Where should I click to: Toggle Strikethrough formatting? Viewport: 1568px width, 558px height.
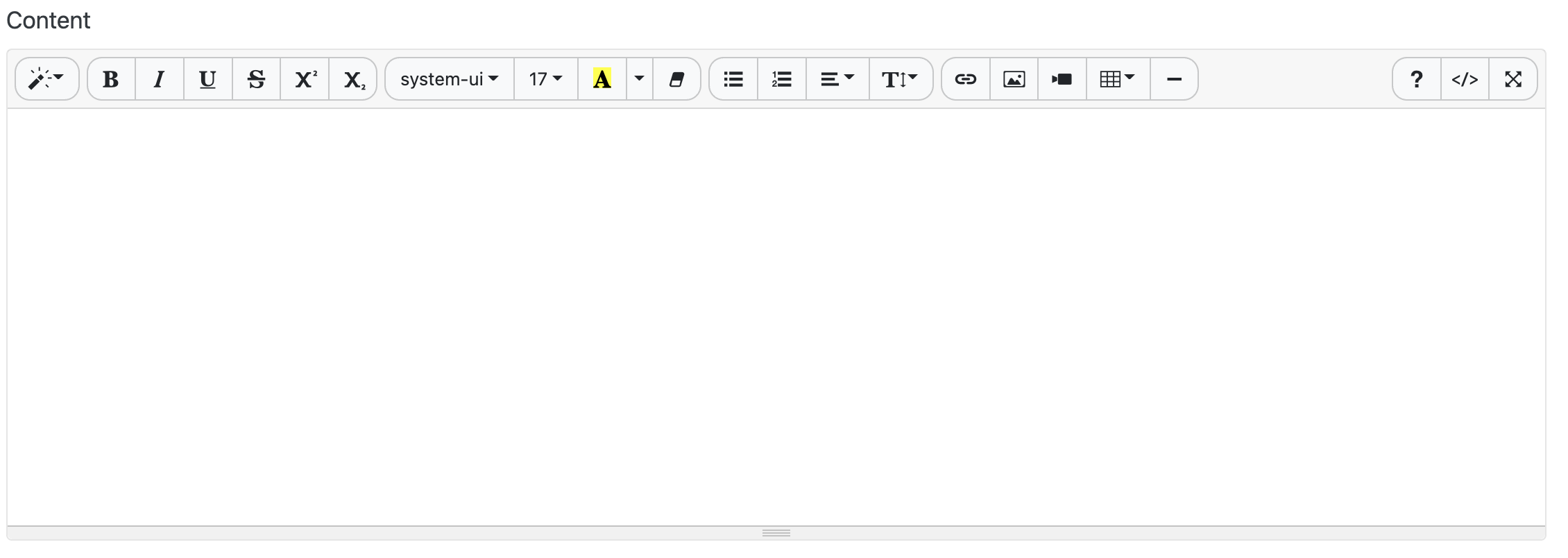pos(256,79)
